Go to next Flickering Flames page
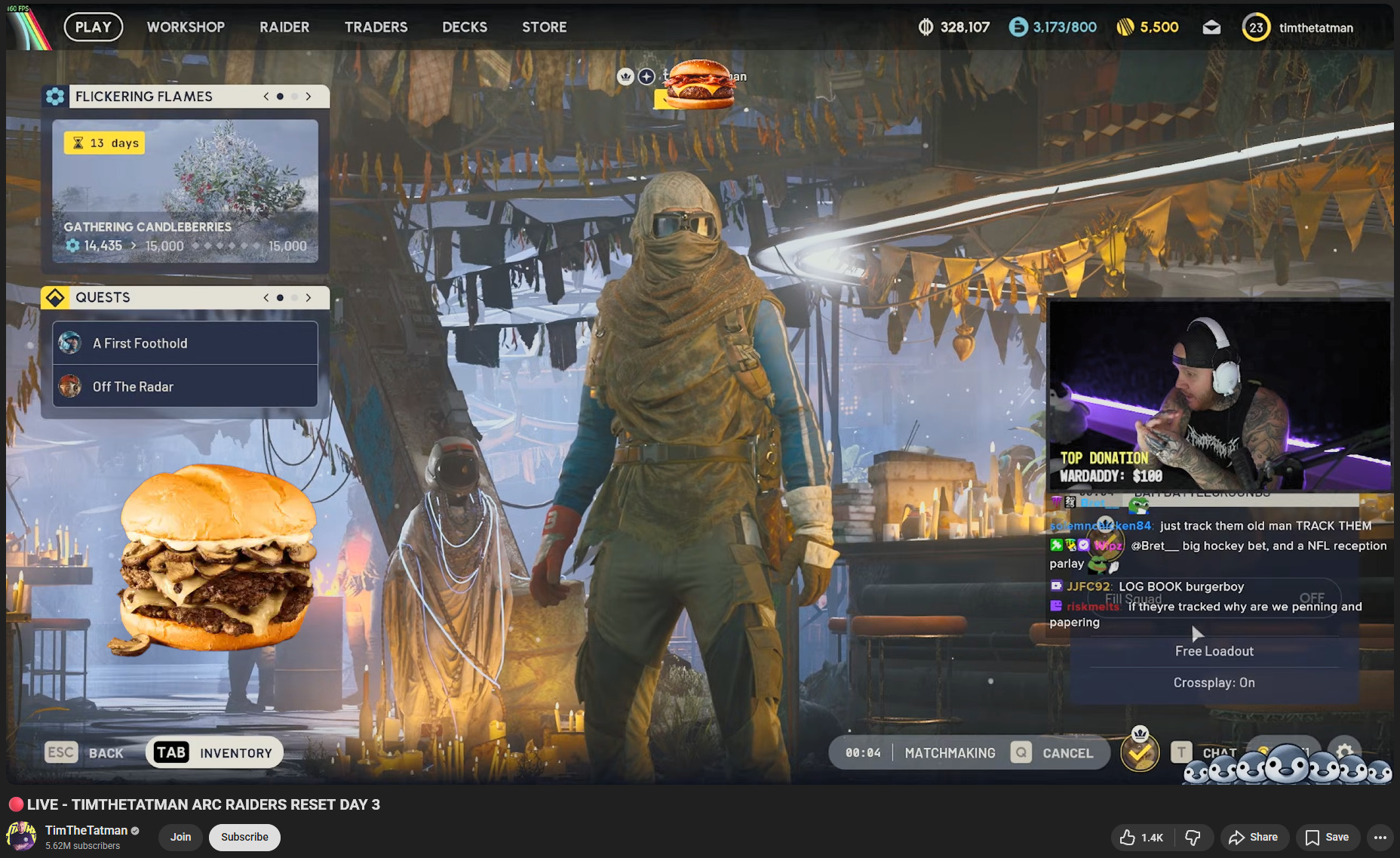 [309, 97]
